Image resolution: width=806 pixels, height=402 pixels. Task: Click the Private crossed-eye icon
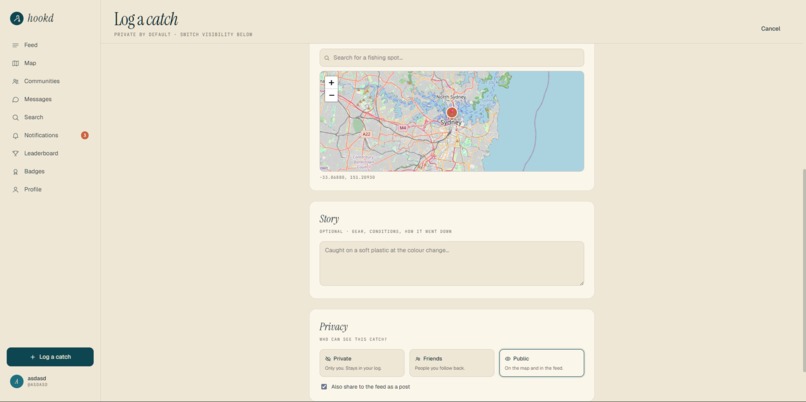(328, 359)
